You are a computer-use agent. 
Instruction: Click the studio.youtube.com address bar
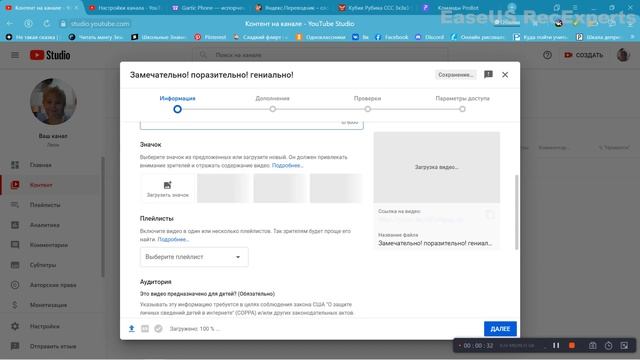[x=100, y=24]
